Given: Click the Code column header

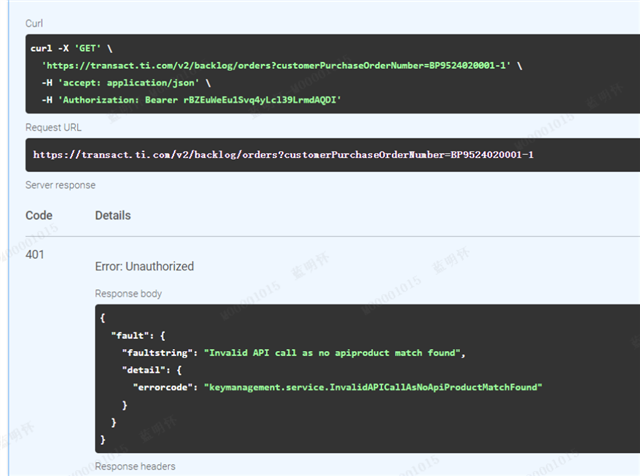Looking at the screenshot, I should 39,215.
